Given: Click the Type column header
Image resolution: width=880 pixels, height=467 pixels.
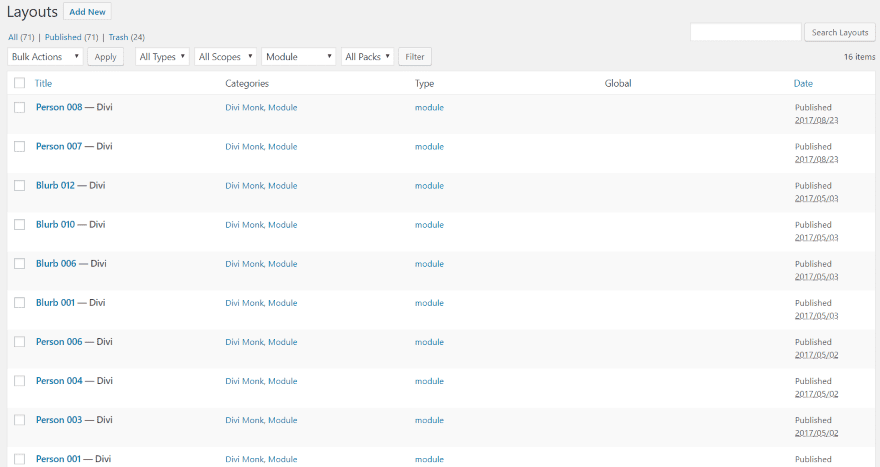Looking at the screenshot, I should [x=424, y=83].
